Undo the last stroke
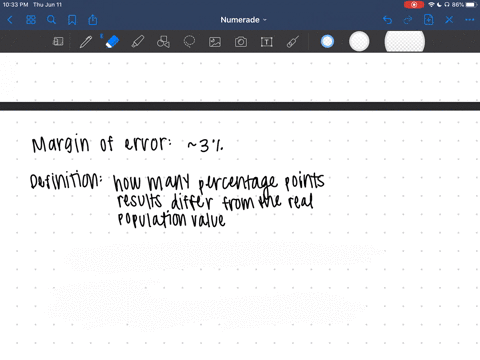Viewport: 480px width, 360px height. 387,20
